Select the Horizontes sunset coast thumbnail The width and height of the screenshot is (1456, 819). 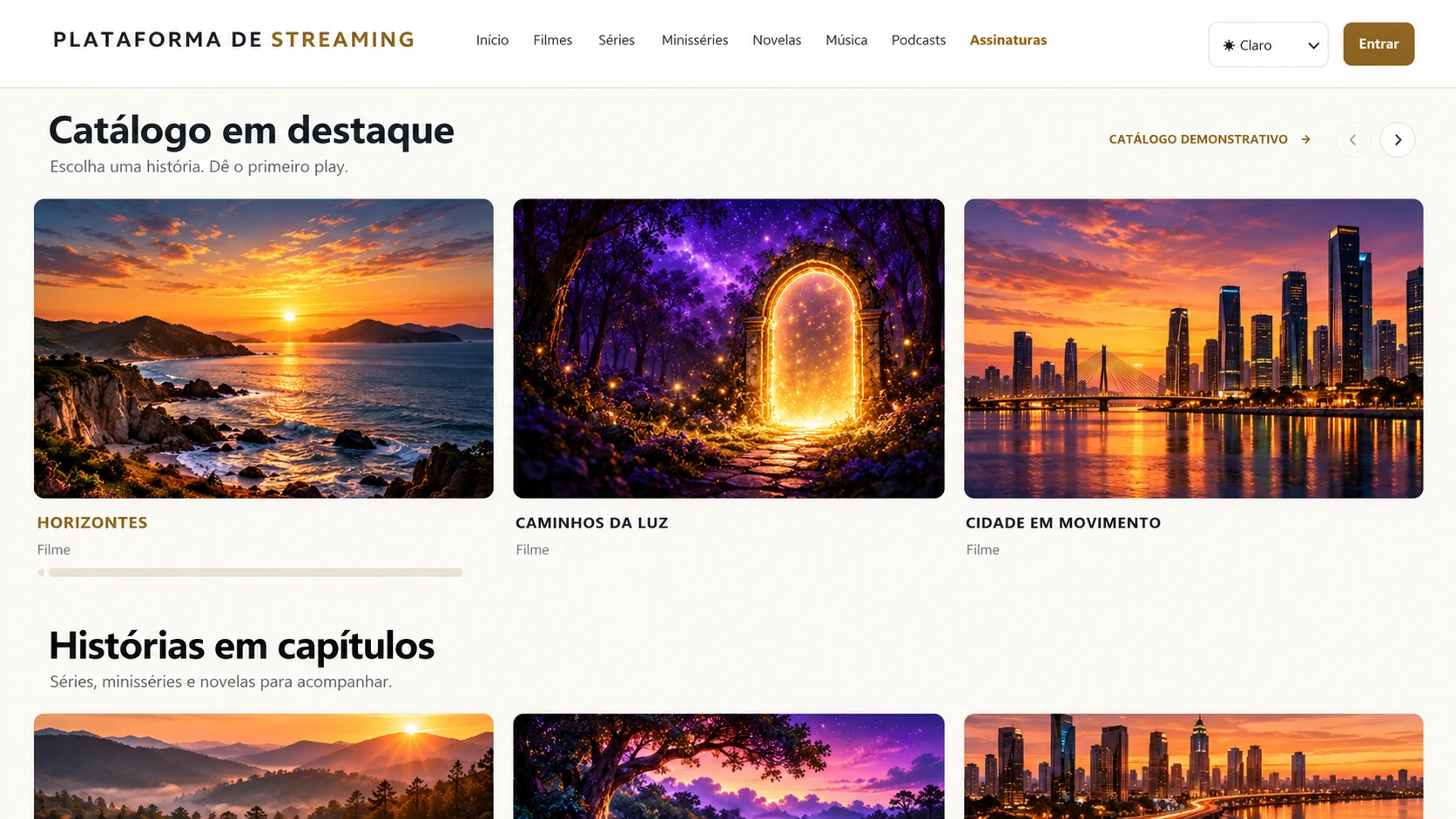point(264,348)
